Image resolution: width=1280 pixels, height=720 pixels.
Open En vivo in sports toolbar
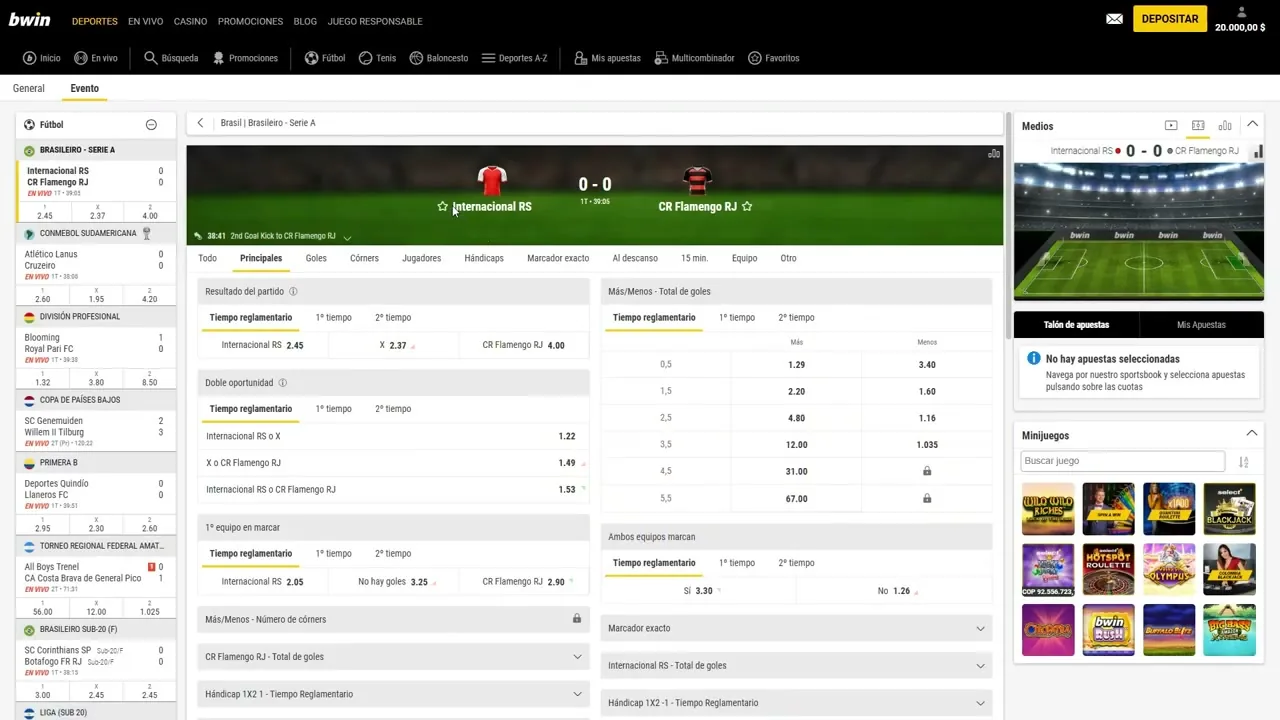[96, 58]
